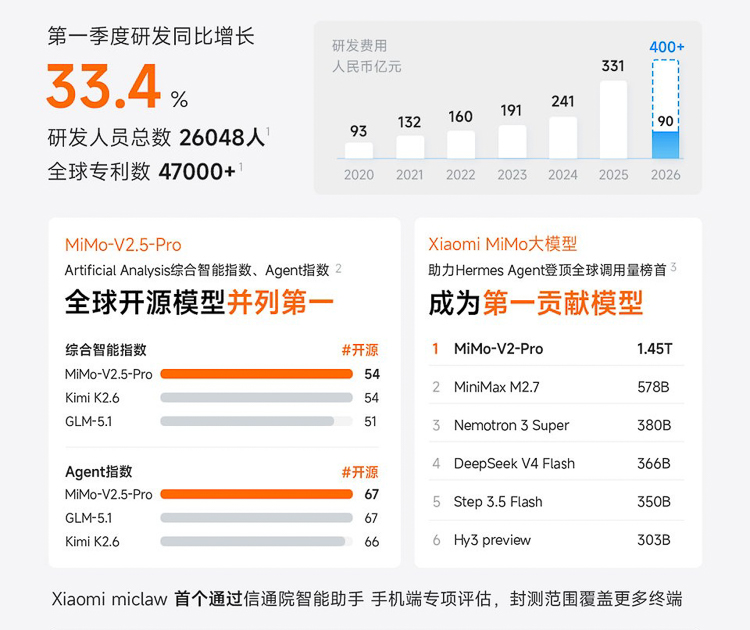Click the chart label 研发费用

359,46
